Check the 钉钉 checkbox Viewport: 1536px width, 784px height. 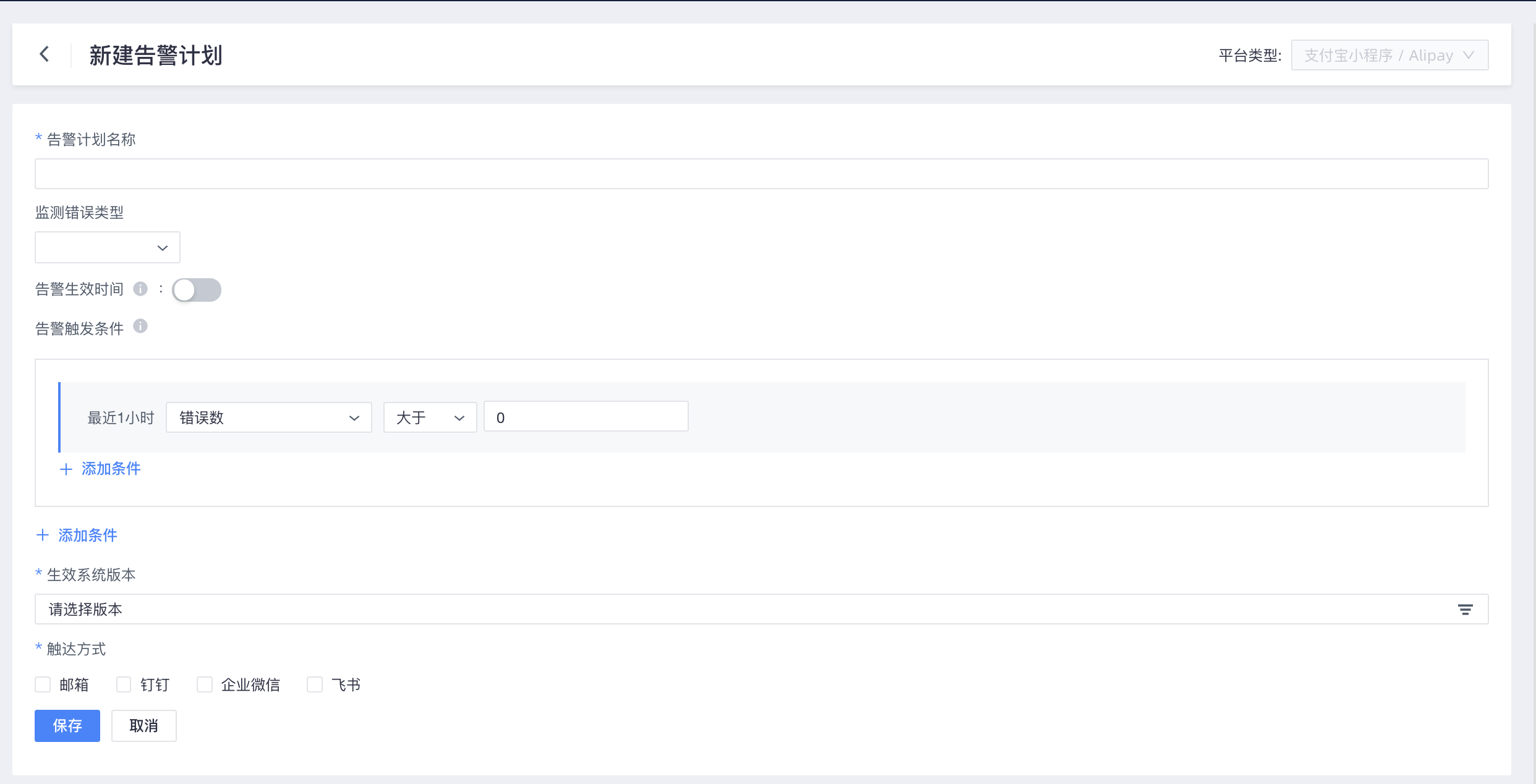pos(124,684)
